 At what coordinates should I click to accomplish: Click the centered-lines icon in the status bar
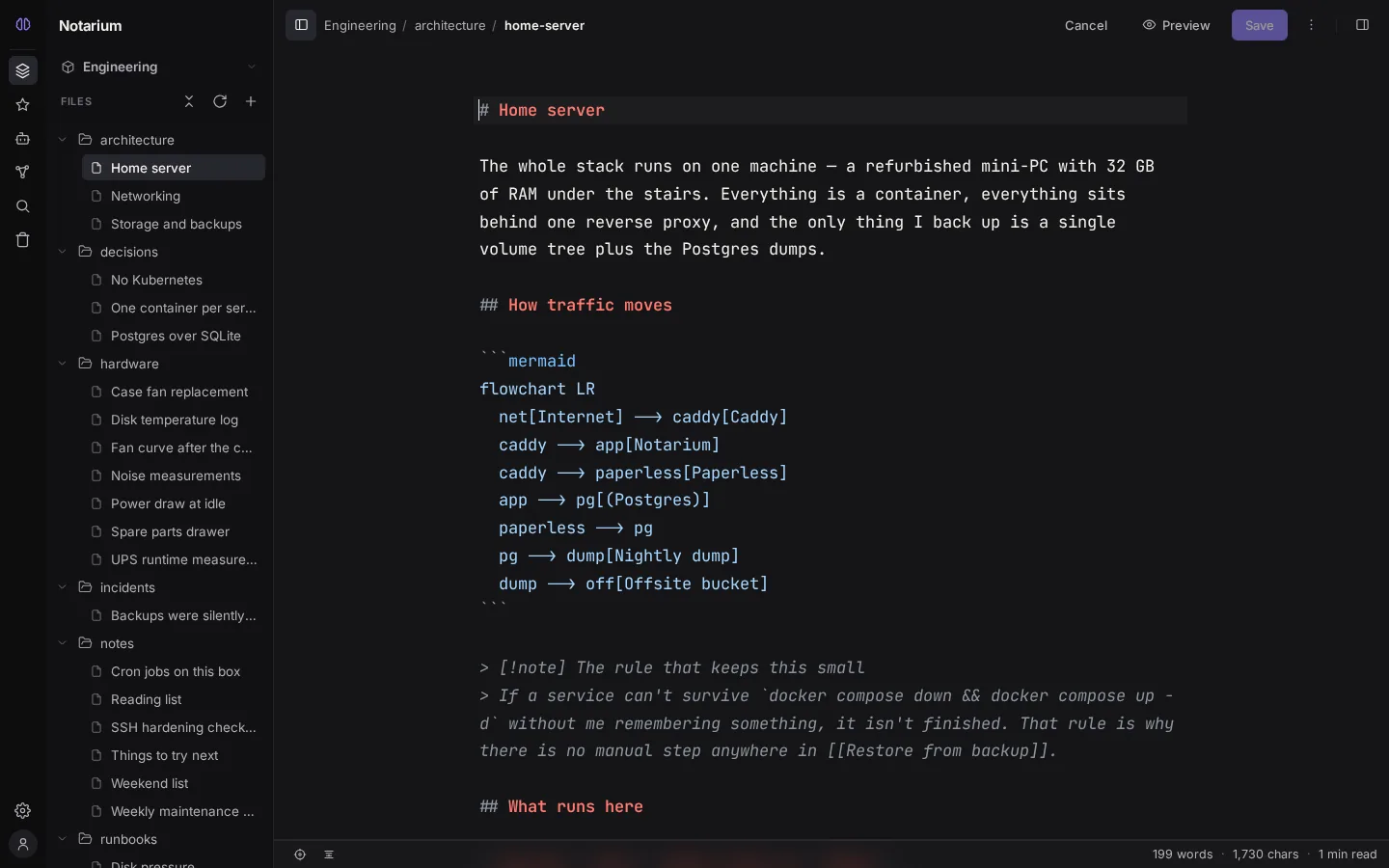pyautogui.click(x=329, y=854)
